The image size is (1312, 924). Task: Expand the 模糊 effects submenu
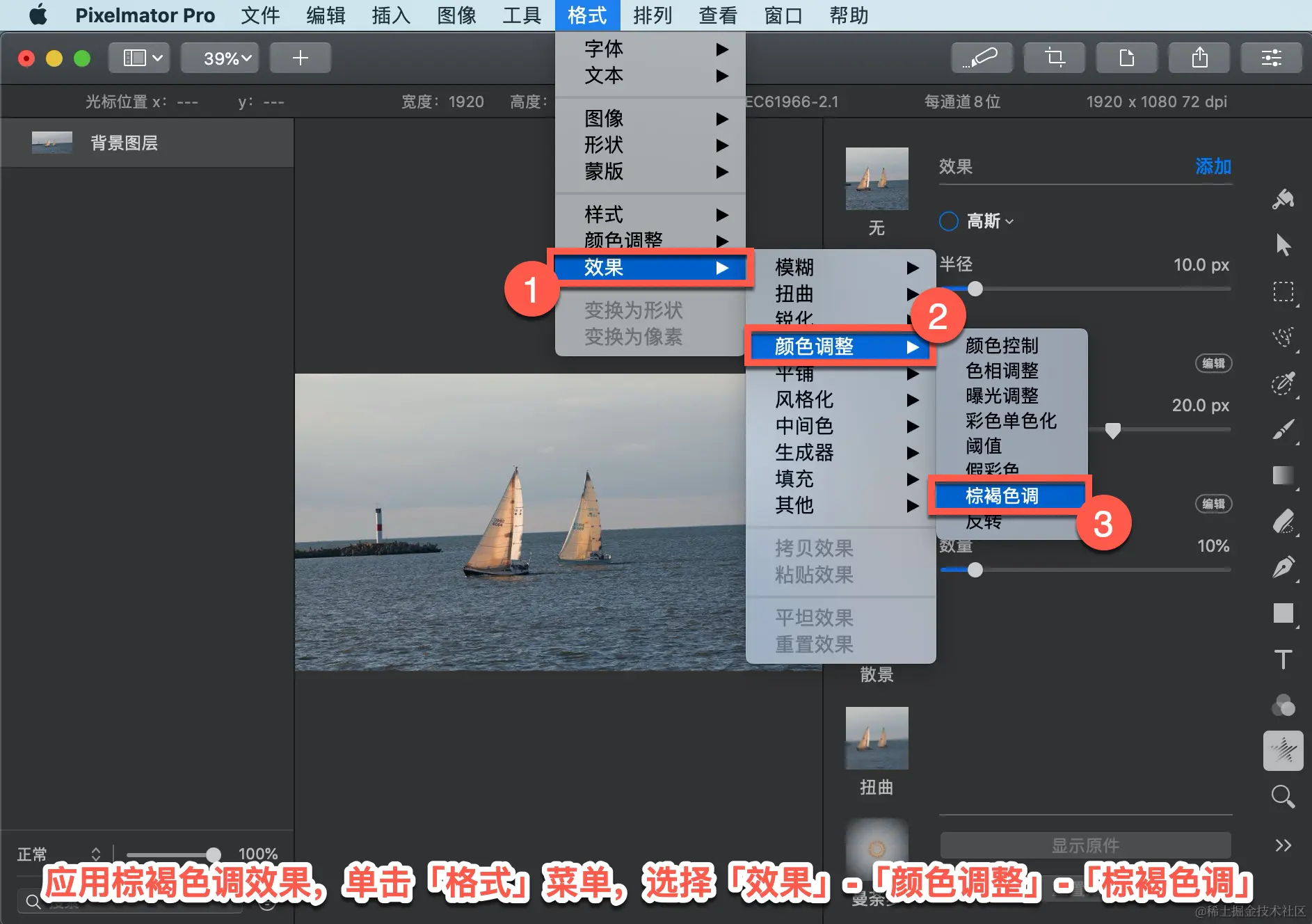click(x=841, y=267)
